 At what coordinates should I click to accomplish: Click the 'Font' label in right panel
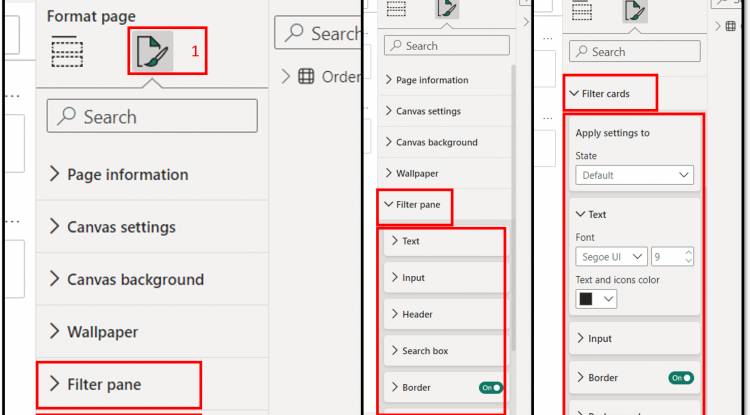coord(585,237)
